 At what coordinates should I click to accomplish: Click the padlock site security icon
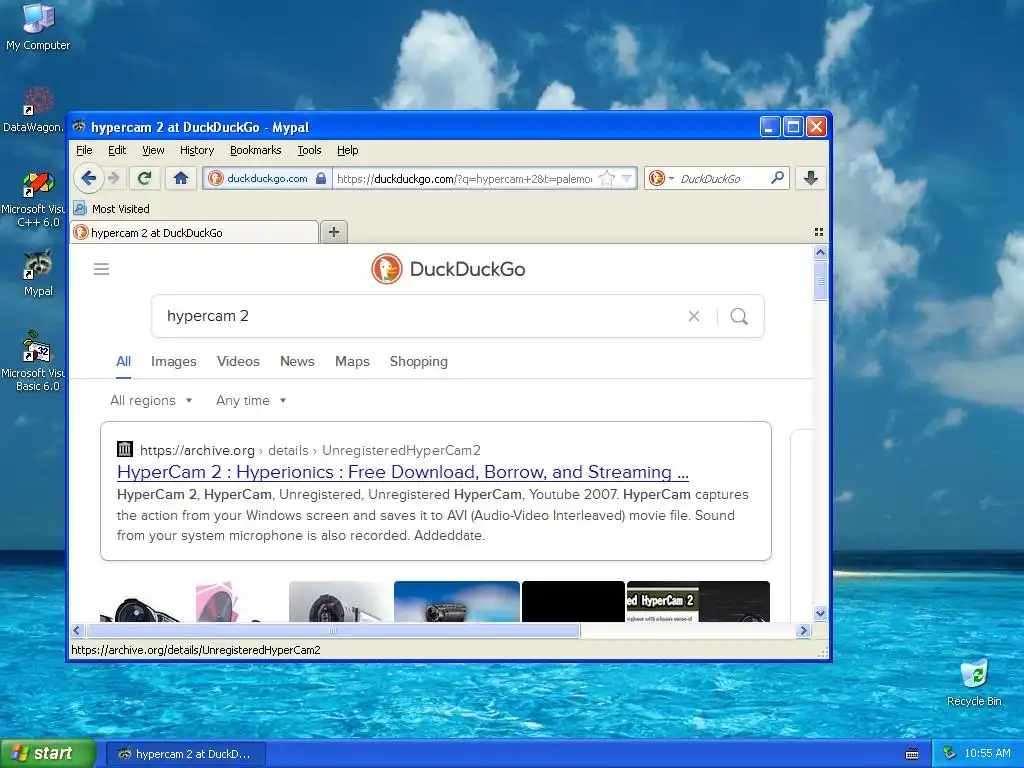tap(321, 178)
